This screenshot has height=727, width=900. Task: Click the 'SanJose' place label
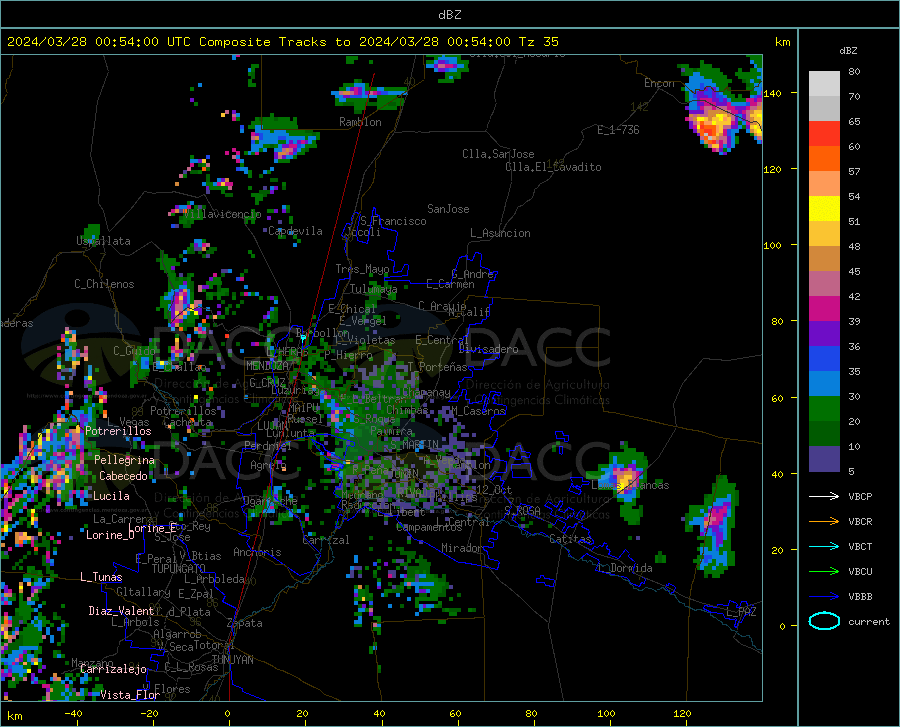[x=448, y=209]
